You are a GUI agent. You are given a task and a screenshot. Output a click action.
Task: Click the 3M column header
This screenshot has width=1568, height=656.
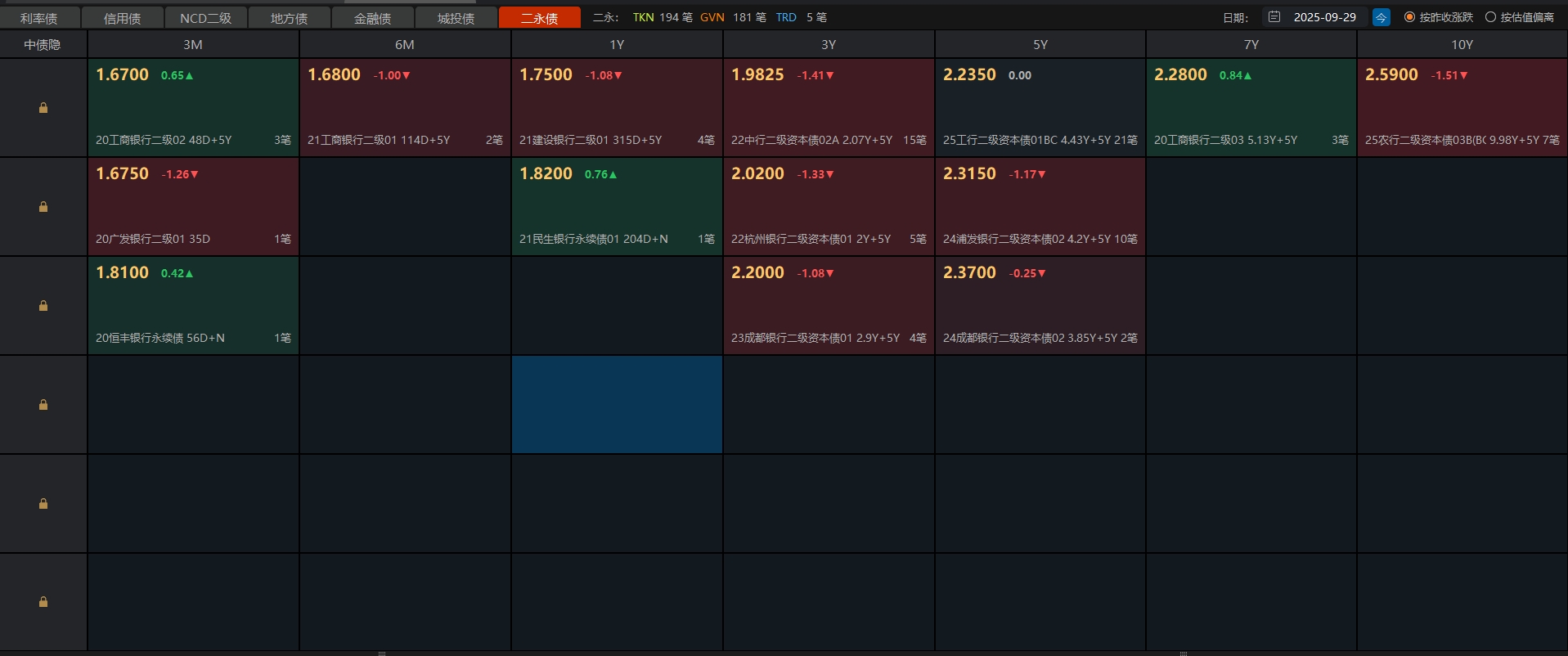pos(193,44)
